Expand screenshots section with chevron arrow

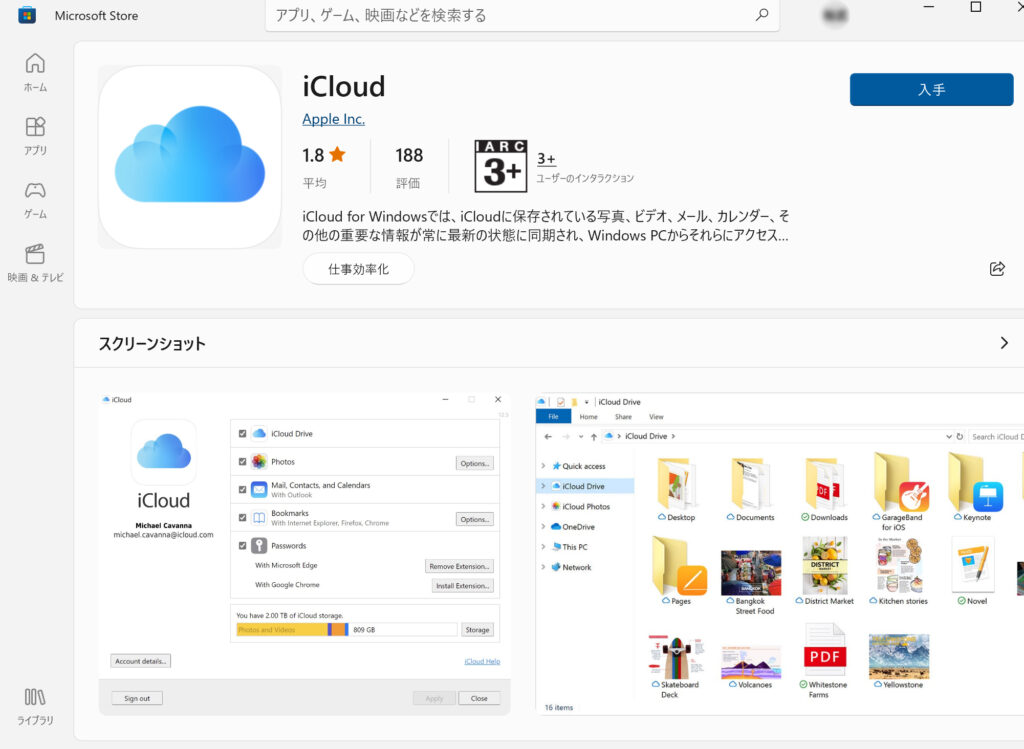[1004, 343]
